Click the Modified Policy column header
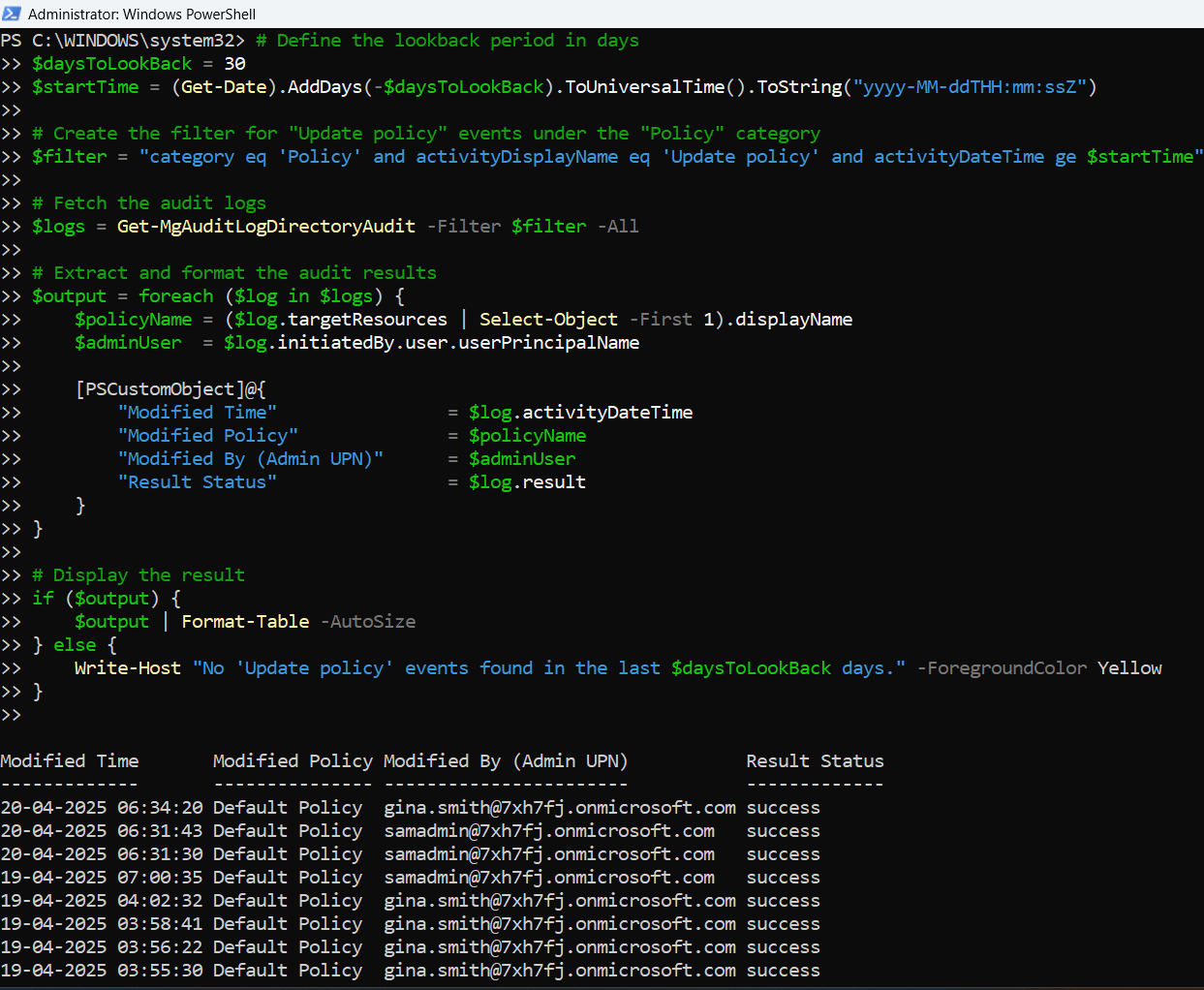Viewport: 1204px width, 990px height. (x=293, y=761)
